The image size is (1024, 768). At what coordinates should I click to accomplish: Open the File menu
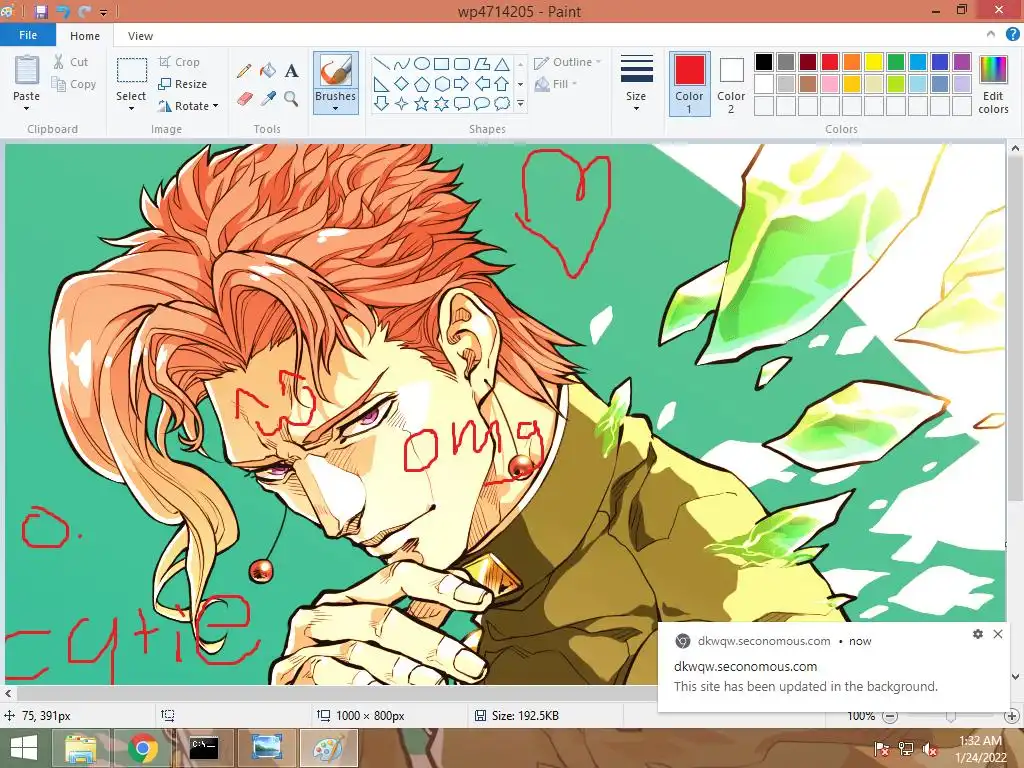[28, 35]
